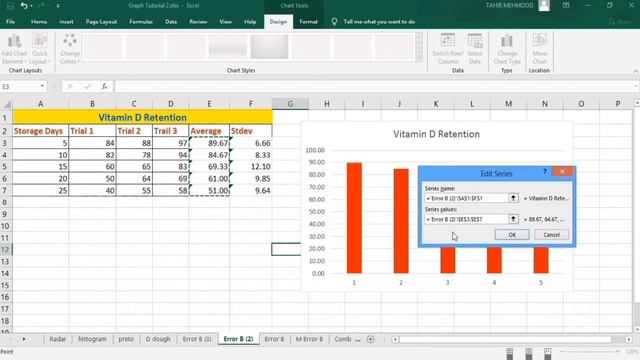Expand the Name Box dropdown
Viewport: 640px width, 360px height.
coord(42,87)
